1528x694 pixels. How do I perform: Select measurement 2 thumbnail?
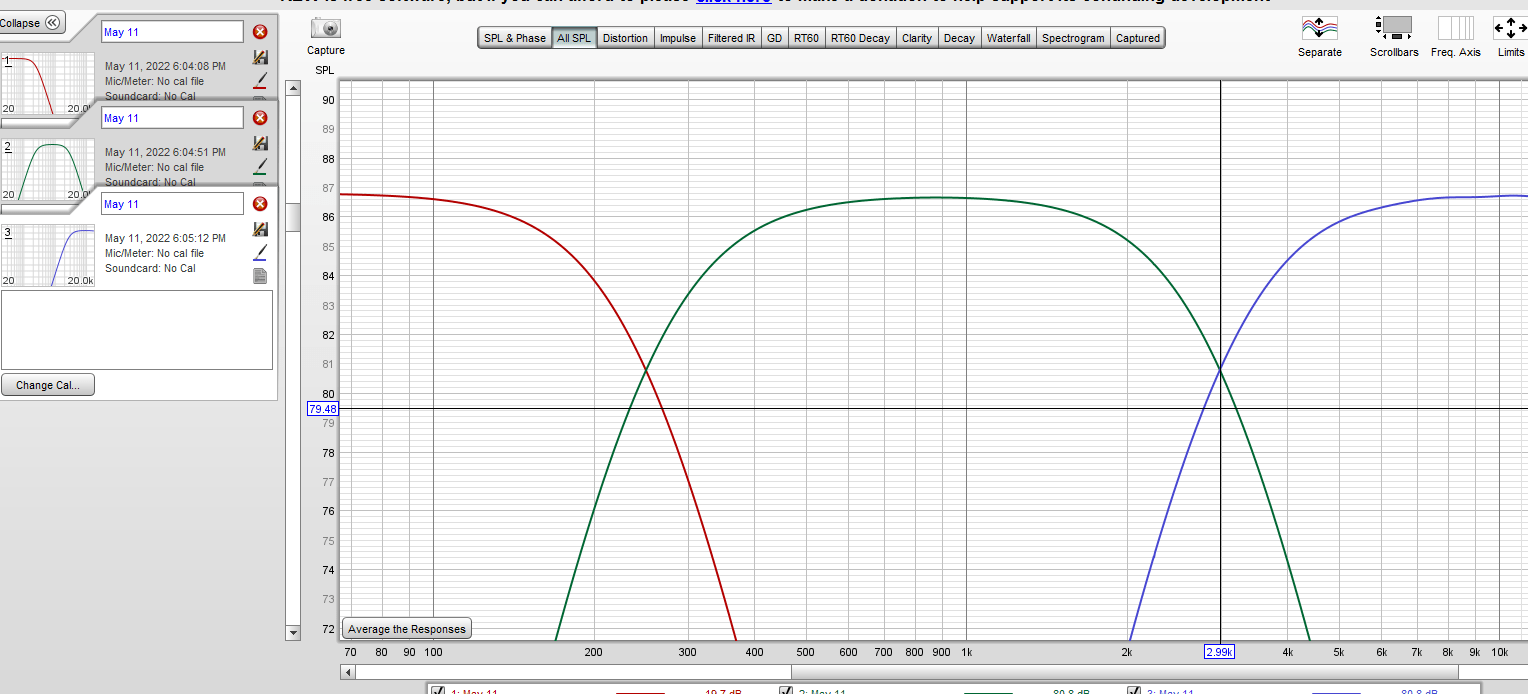coord(48,170)
